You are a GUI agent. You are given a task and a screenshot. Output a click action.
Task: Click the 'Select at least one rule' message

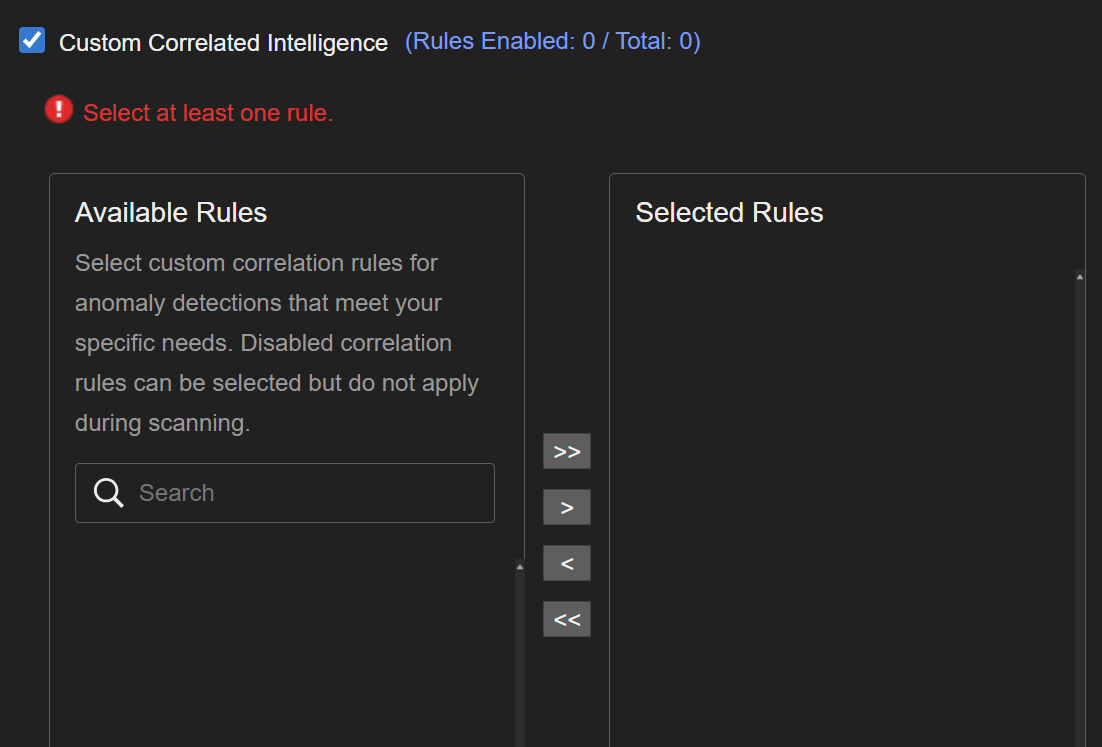click(x=208, y=114)
